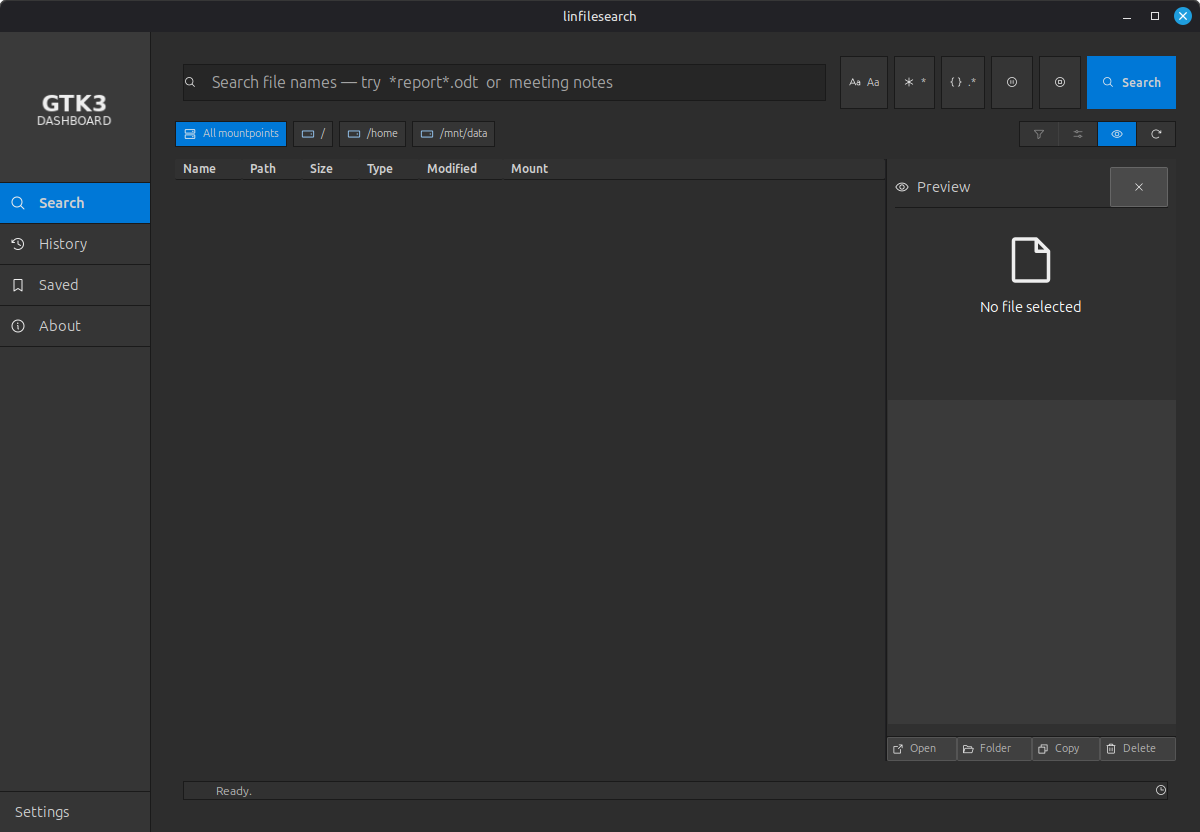
Task: Click the Folder button in preview
Action: tap(994, 749)
